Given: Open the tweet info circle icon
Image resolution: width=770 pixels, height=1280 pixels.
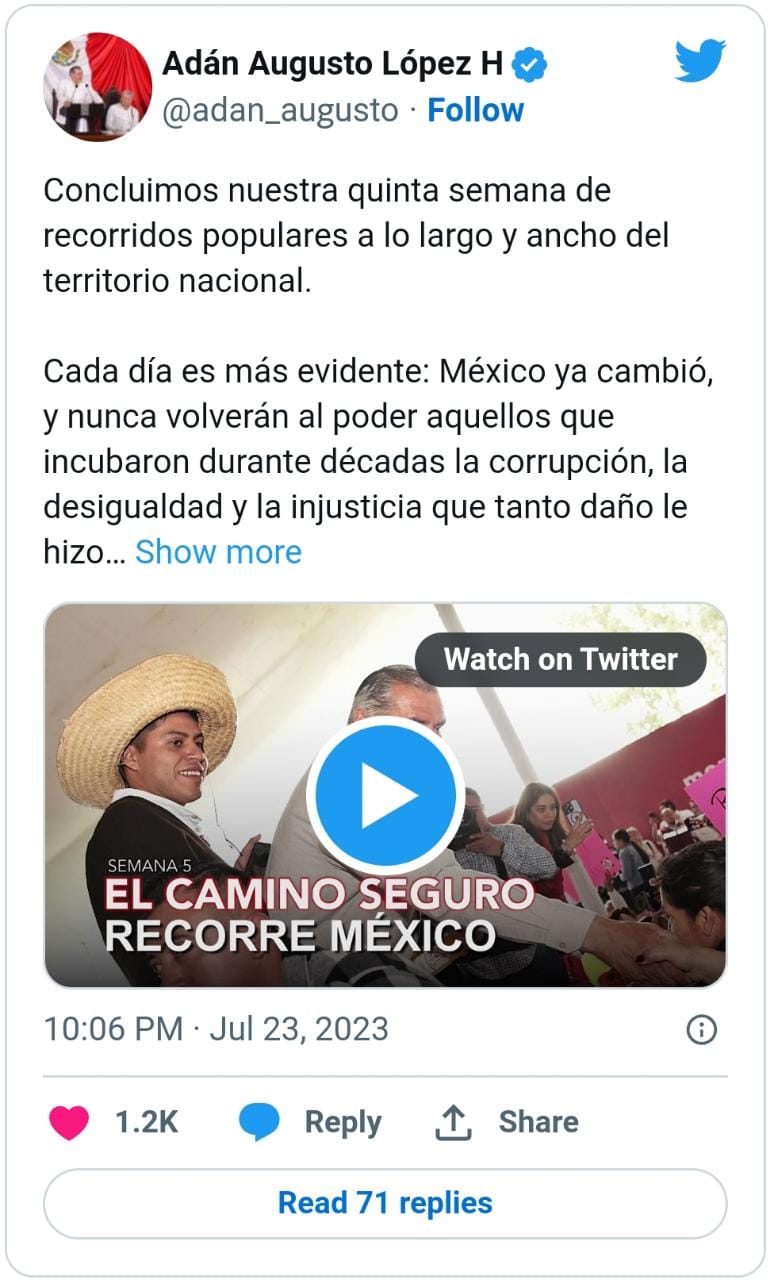Looking at the screenshot, I should click(702, 1030).
